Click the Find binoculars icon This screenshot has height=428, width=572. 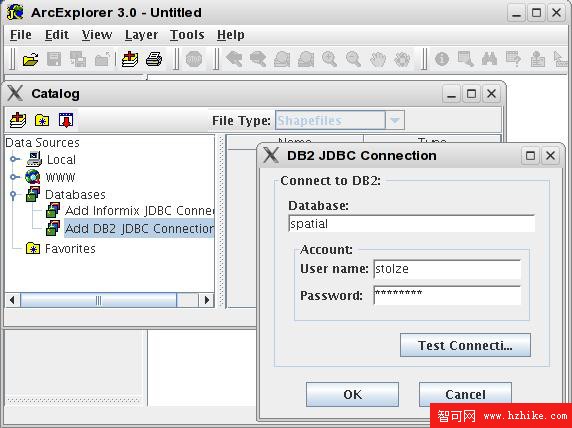tap(490, 59)
